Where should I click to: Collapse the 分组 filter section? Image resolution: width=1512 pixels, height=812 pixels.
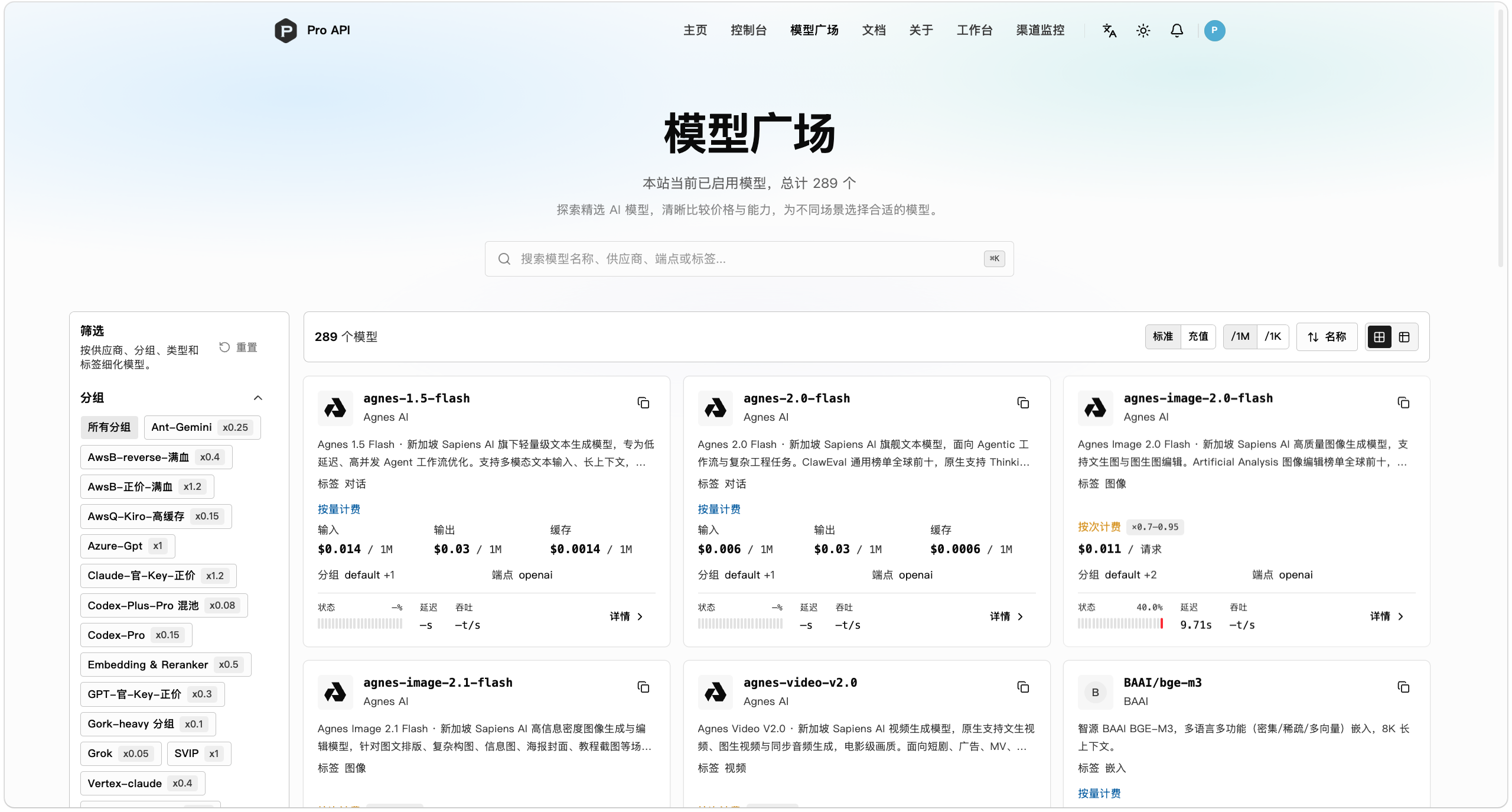click(258, 398)
